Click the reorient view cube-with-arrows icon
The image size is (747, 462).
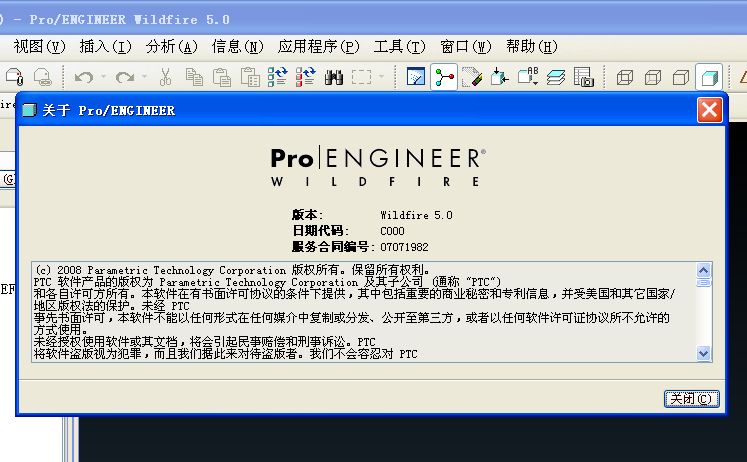[x=499, y=77]
